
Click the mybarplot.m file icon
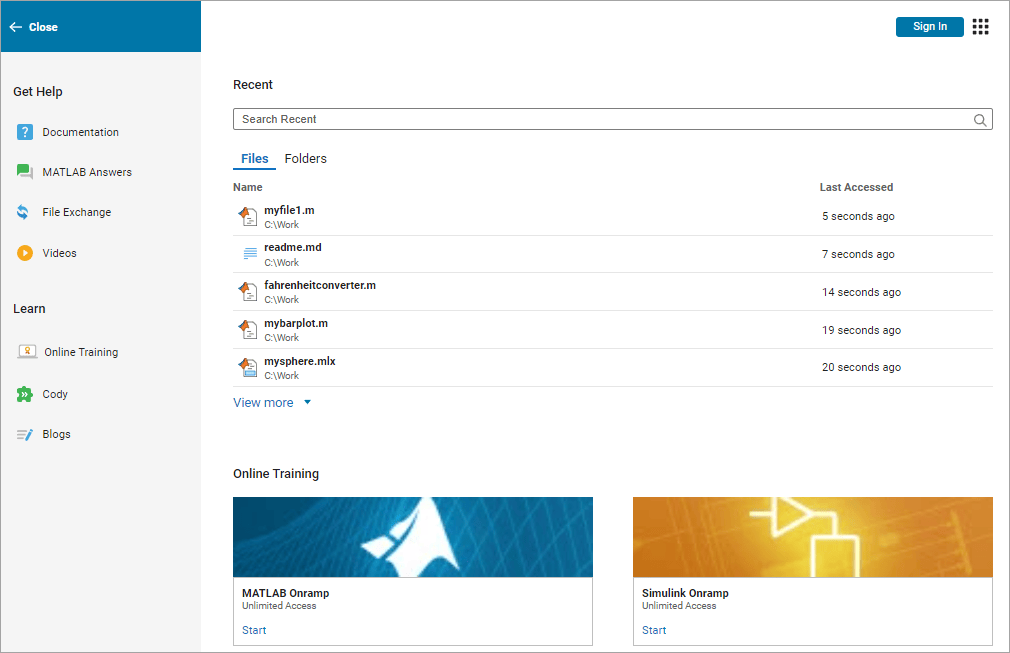click(248, 330)
